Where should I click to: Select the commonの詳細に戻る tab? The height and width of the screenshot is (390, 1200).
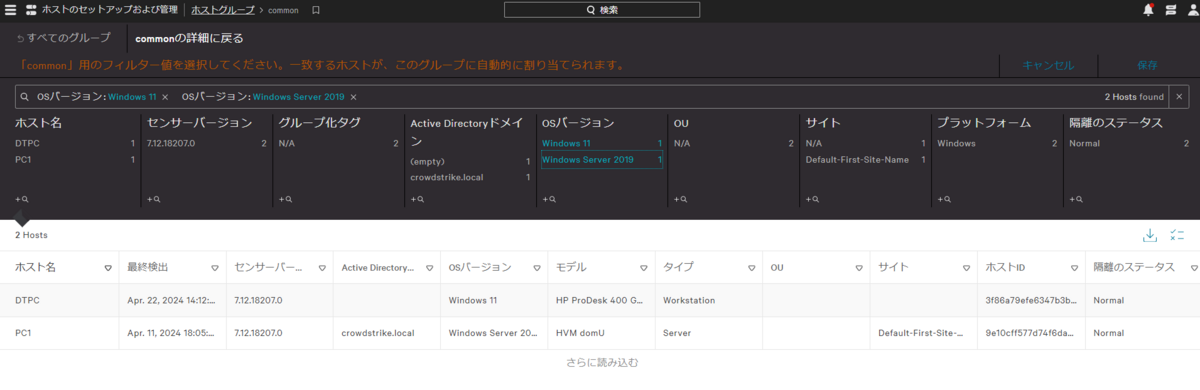tap(189, 38)
